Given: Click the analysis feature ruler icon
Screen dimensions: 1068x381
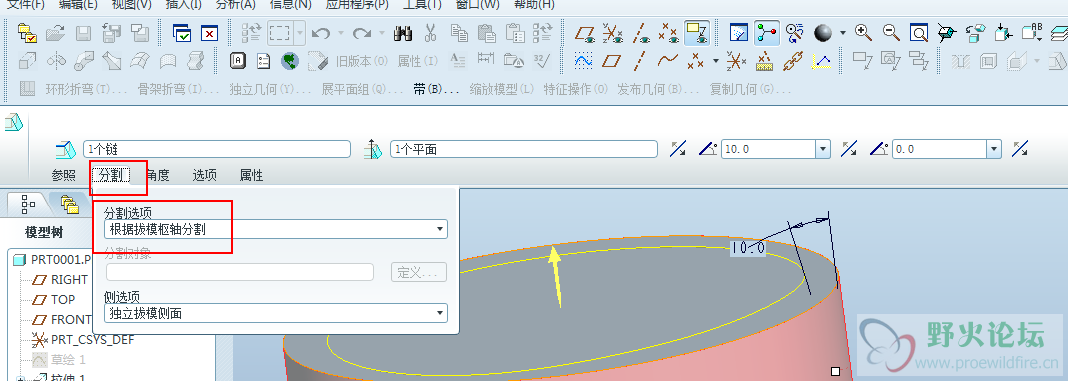Looking at the screenshot, I should pyautogui.click(x=765, y=61).
